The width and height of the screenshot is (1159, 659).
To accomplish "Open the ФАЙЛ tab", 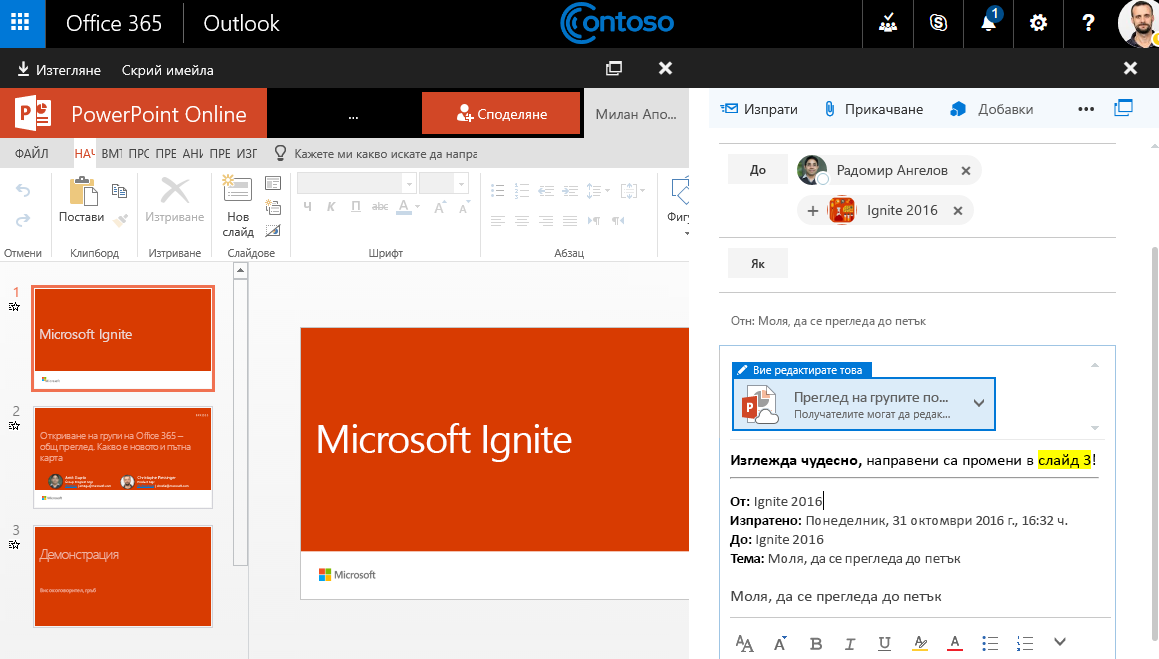I will [x=32, y=154].
